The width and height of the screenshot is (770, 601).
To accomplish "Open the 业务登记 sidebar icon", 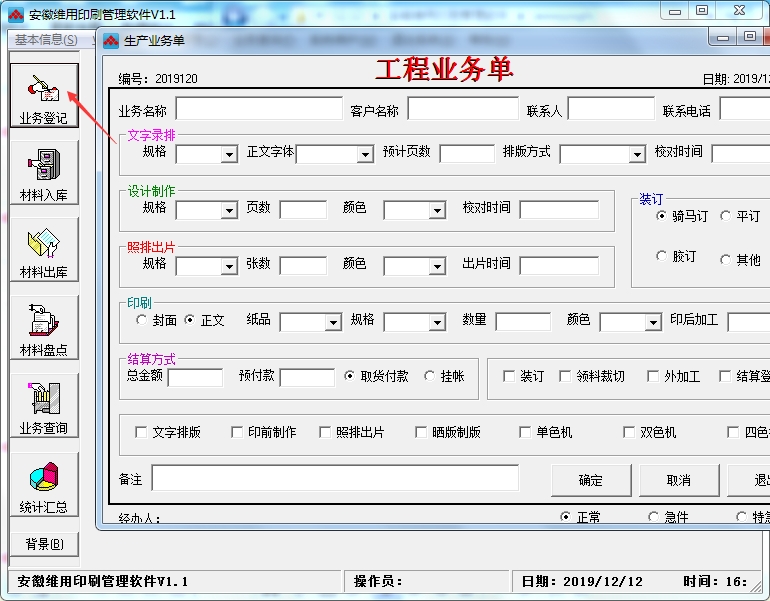I will point(43,96).
